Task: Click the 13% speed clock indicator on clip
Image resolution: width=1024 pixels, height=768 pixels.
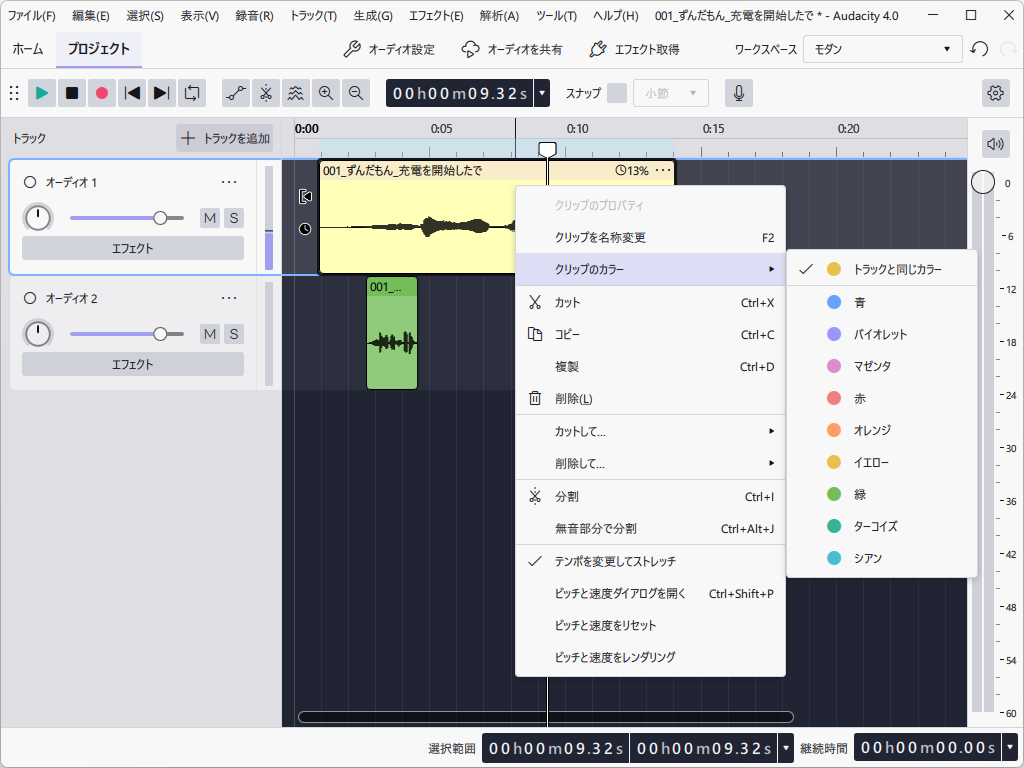Action: click(632, 170)
